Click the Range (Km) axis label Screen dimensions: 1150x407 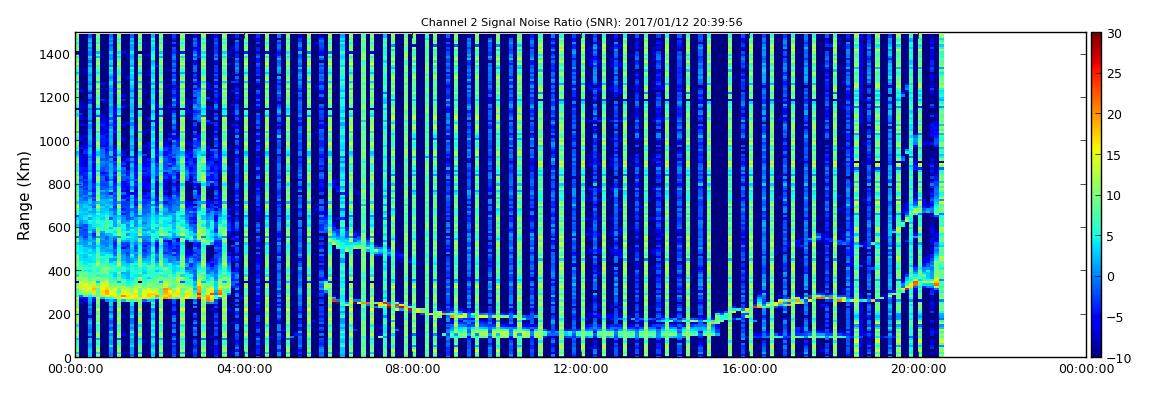[x=24, y=195]
